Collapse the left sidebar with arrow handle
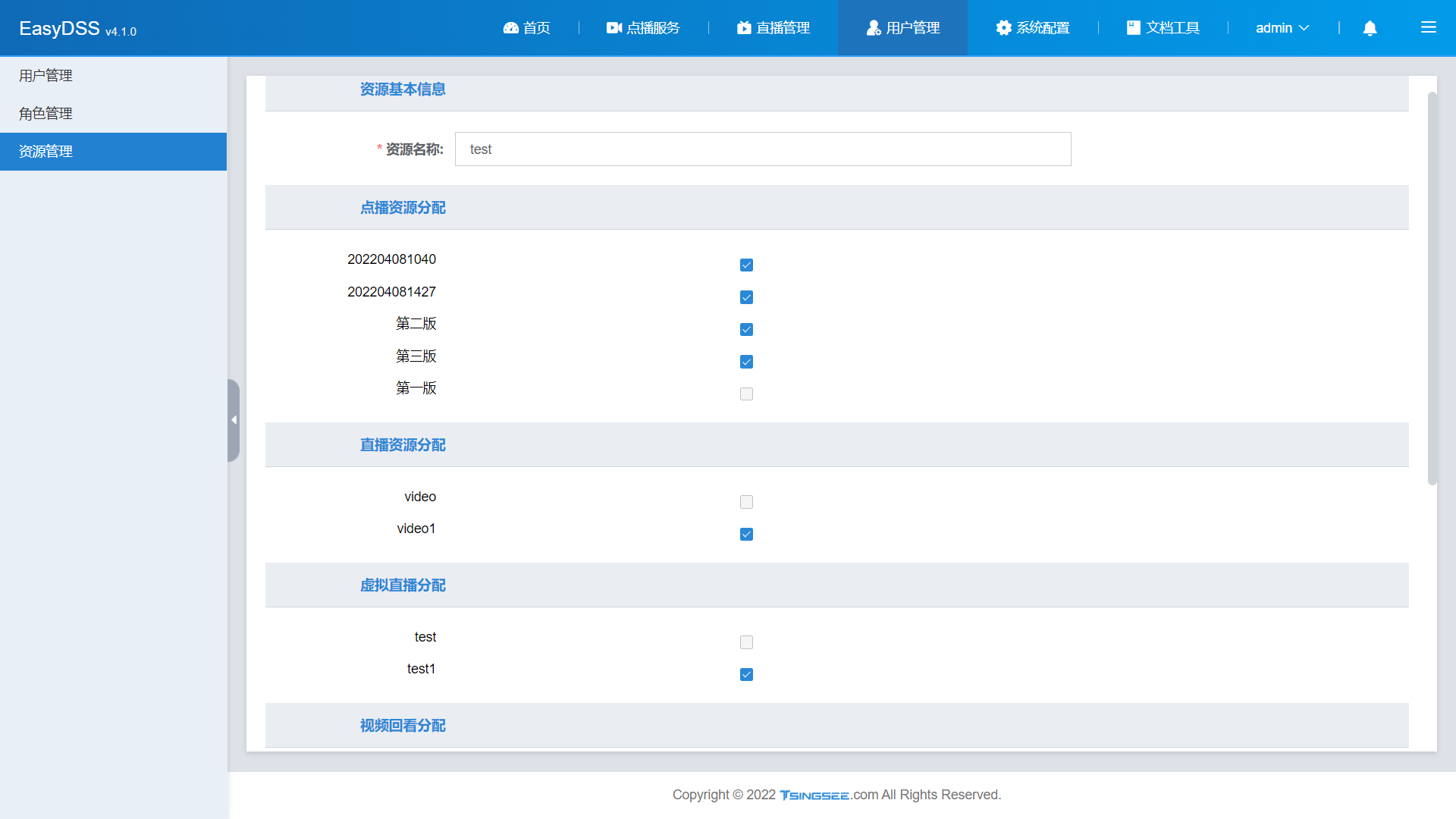 [x=234, y=420]
